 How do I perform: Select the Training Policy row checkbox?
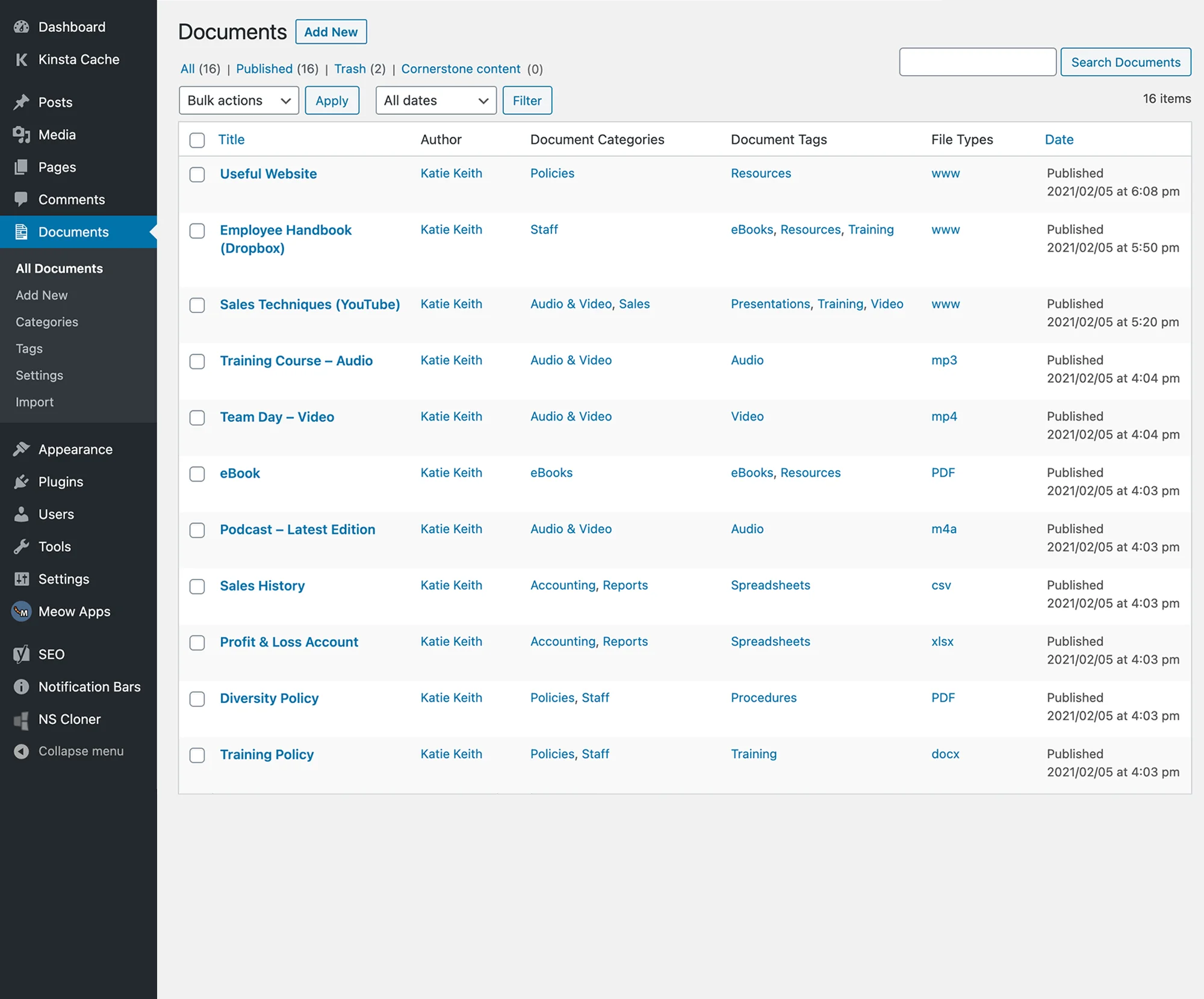197,755
